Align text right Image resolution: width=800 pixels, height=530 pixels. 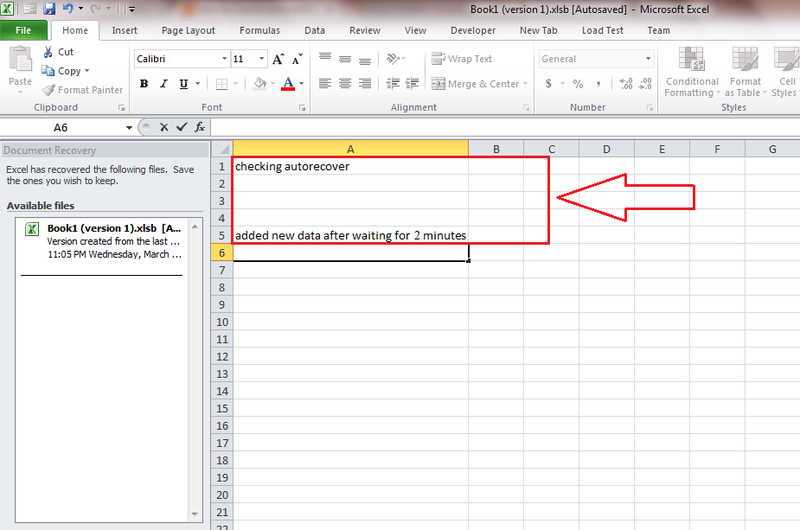pos(365,83)
